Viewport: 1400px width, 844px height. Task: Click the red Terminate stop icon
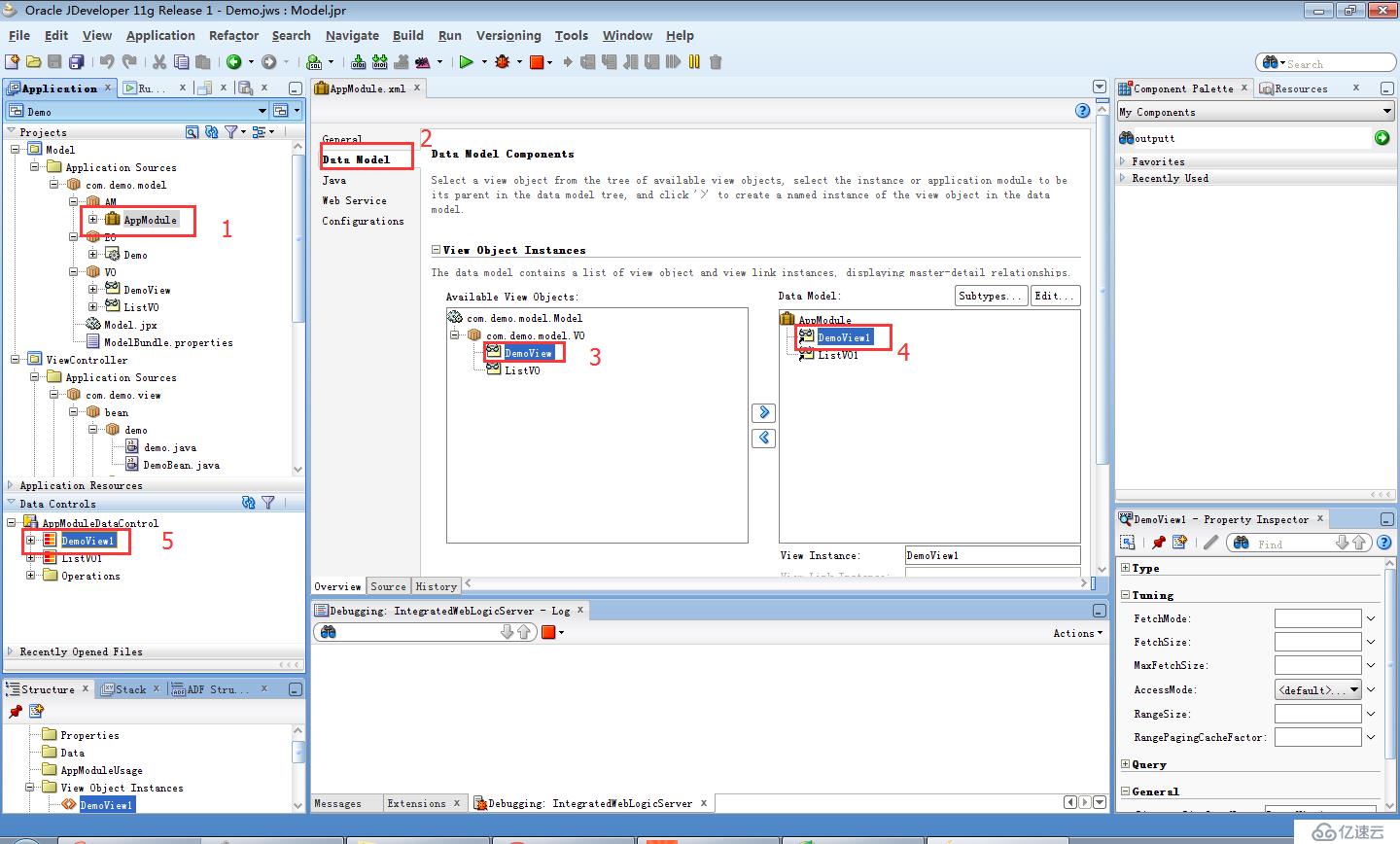[x=536, y=62]
